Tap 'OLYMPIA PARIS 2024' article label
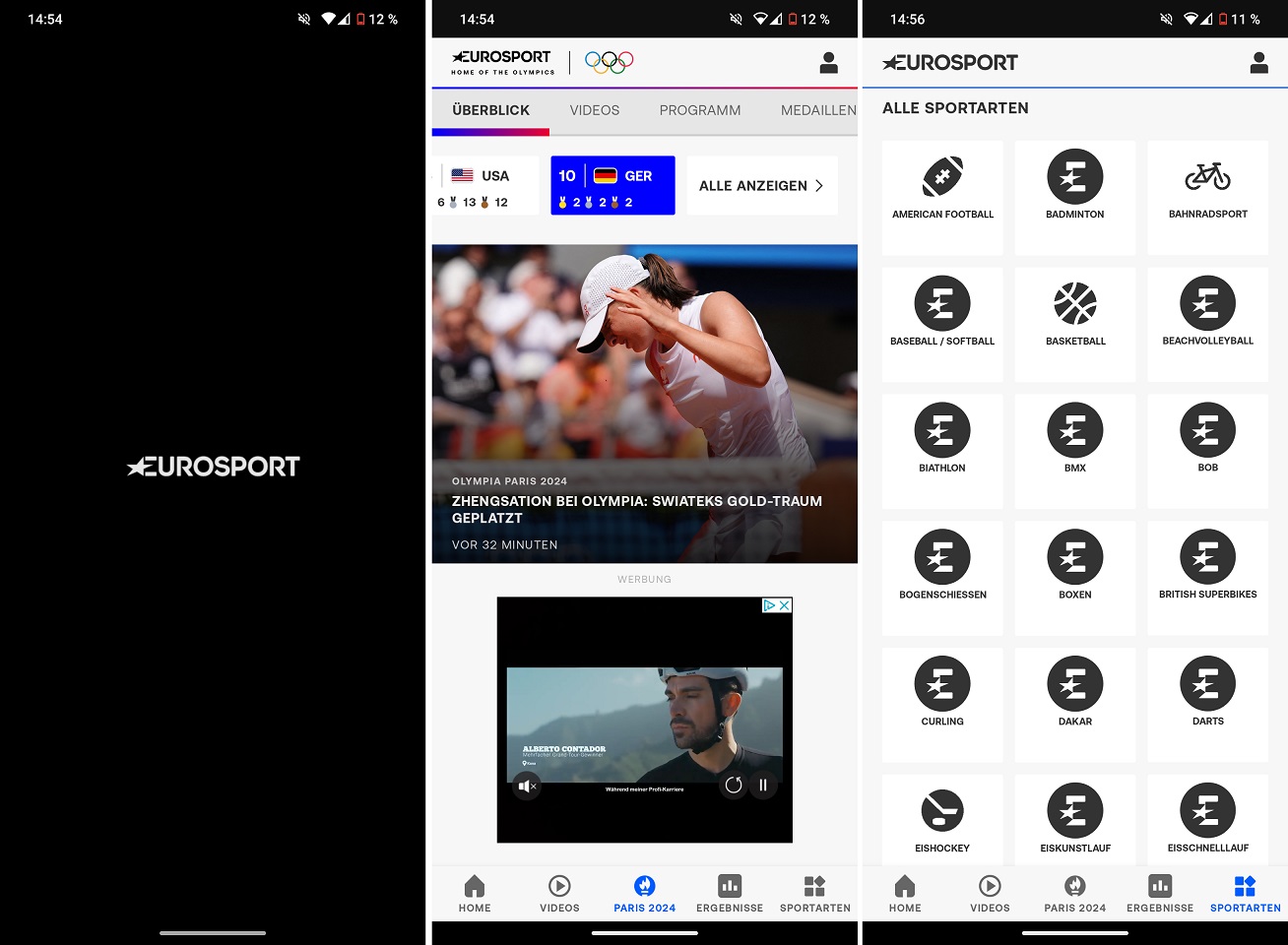The height and width of the screenshot is (945, 1288). click(509, 481)
